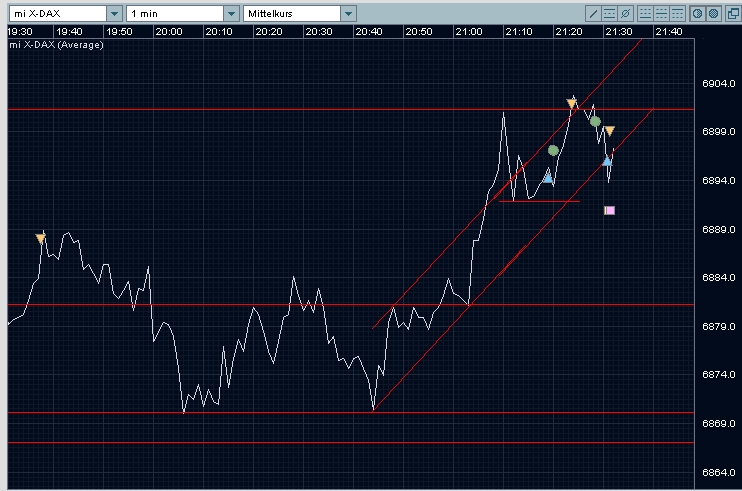Screen dimensions: 742x491
Task: Click the 20:00 time axis label
Action: [169, 32]
